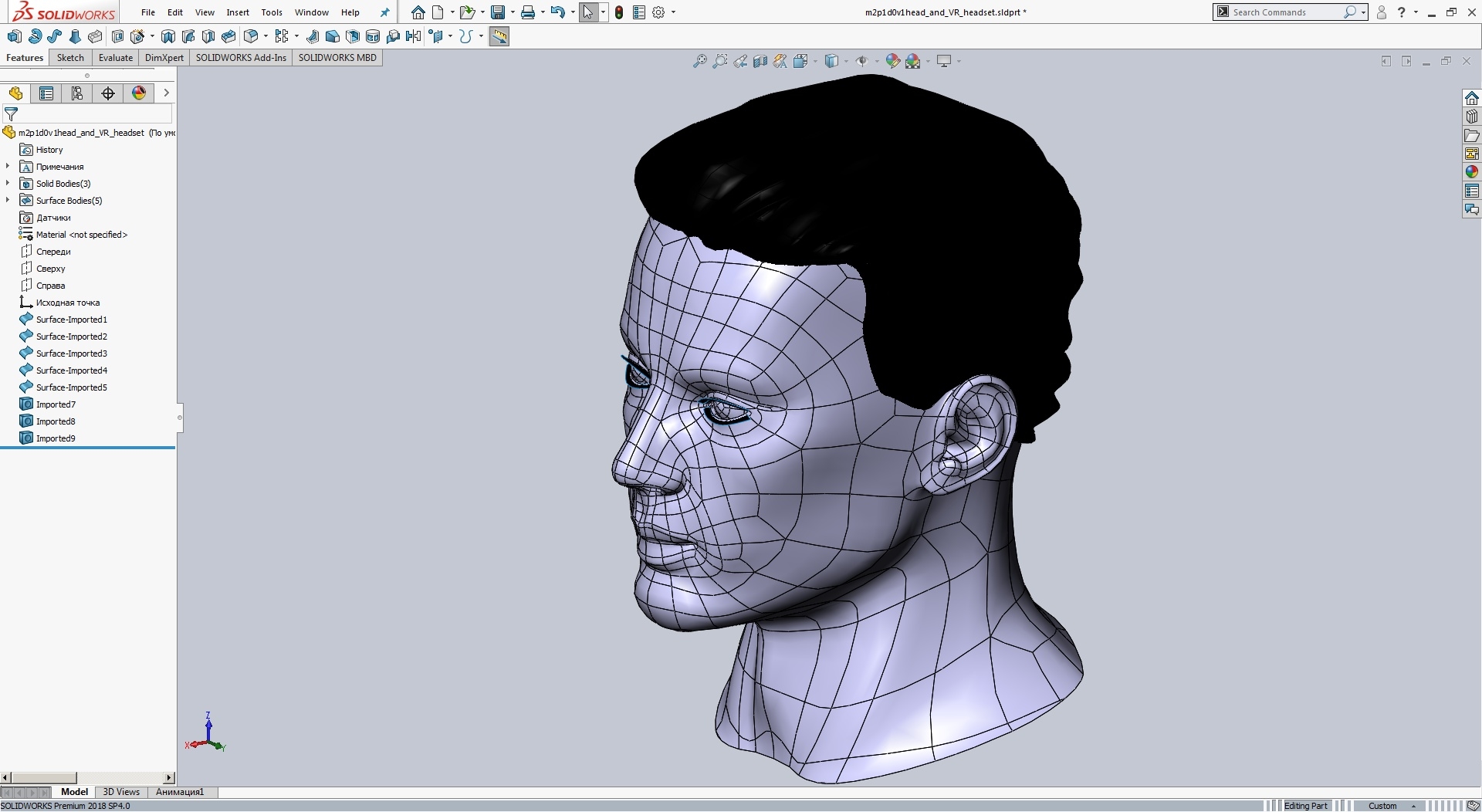Expand the Solid Bodies(3) folder
This screenshot has width=1482, height=812.
pyautogui.click(x=8, y=183)
